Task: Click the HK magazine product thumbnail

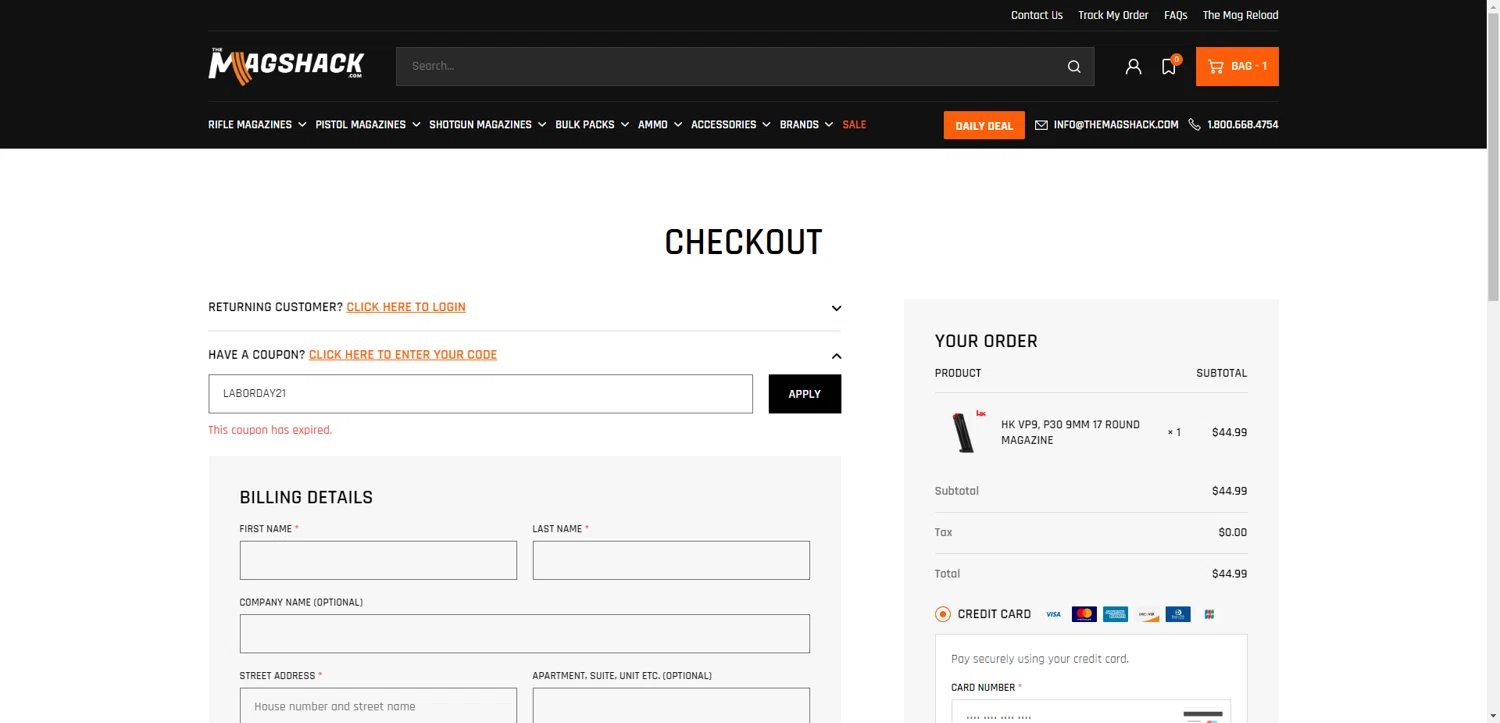Action: point(966,432)
